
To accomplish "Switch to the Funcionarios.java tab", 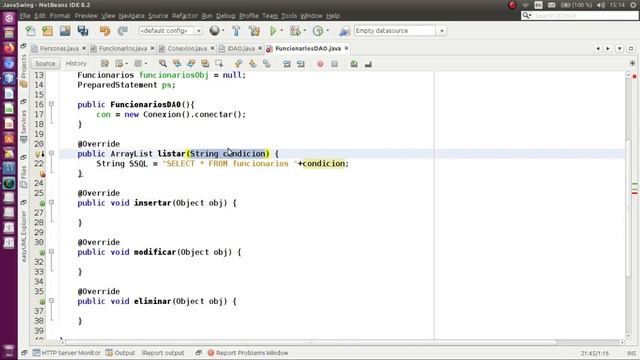I will click(x=122, y=49).
